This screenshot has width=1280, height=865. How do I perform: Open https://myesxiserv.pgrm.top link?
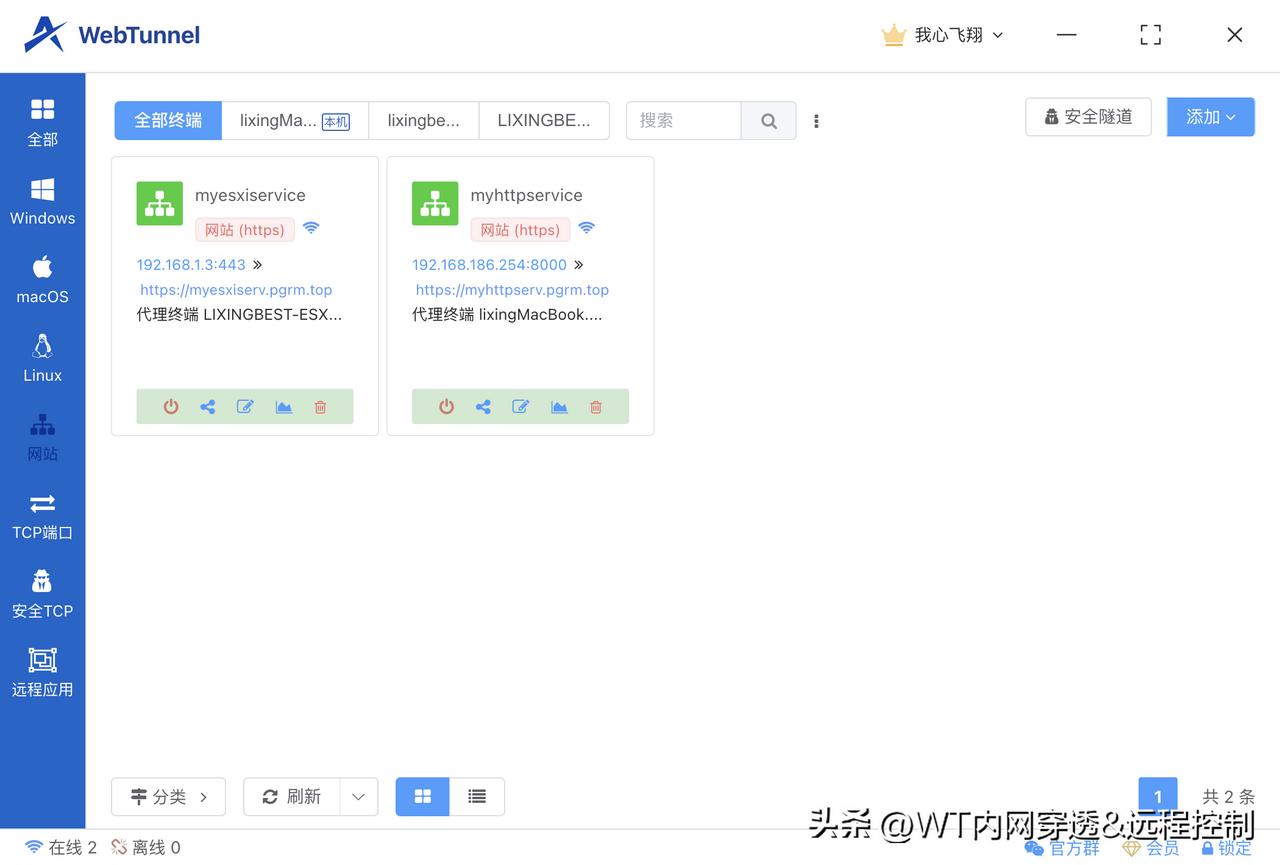click(x=236, y=290)
